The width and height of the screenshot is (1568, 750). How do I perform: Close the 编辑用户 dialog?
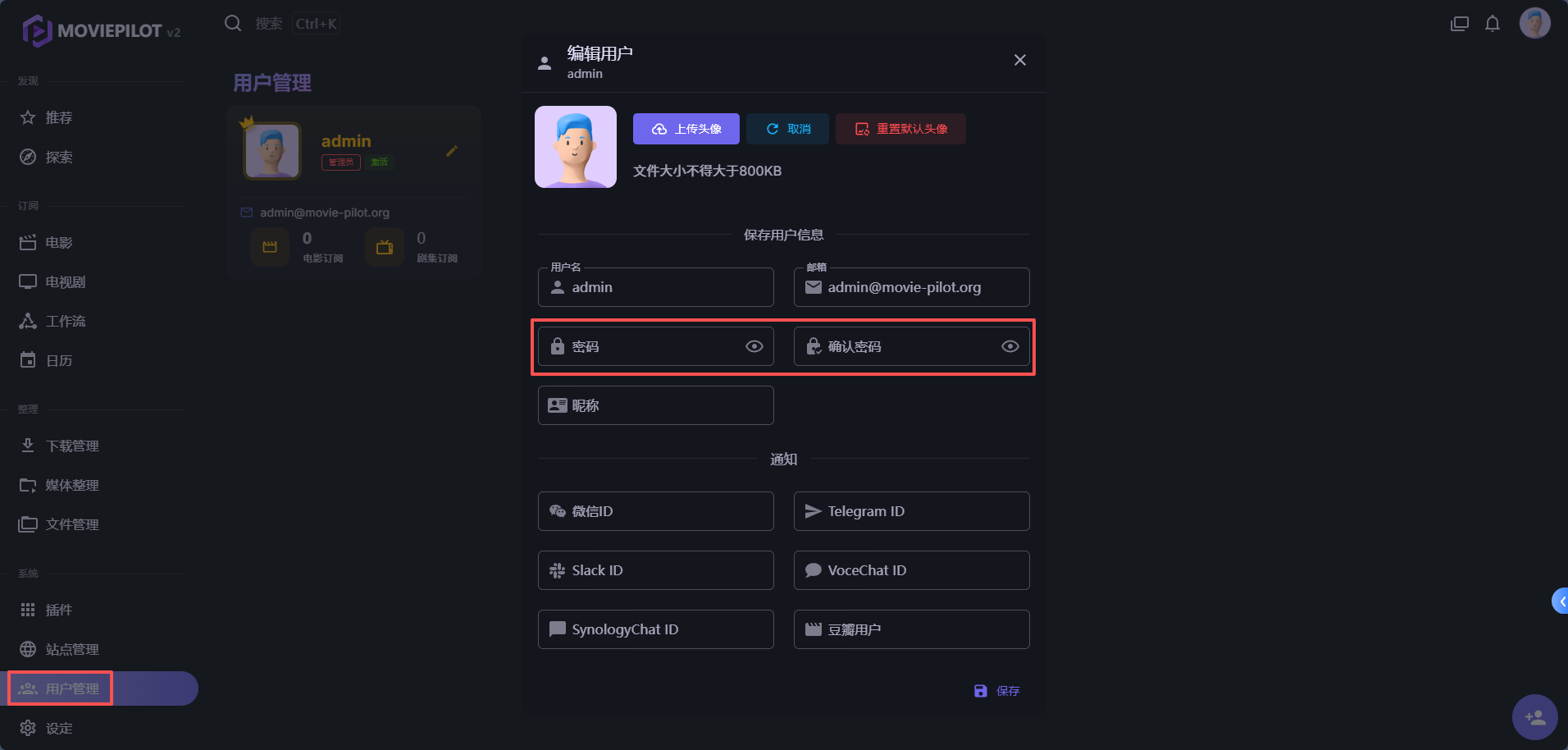(1020, 60)
